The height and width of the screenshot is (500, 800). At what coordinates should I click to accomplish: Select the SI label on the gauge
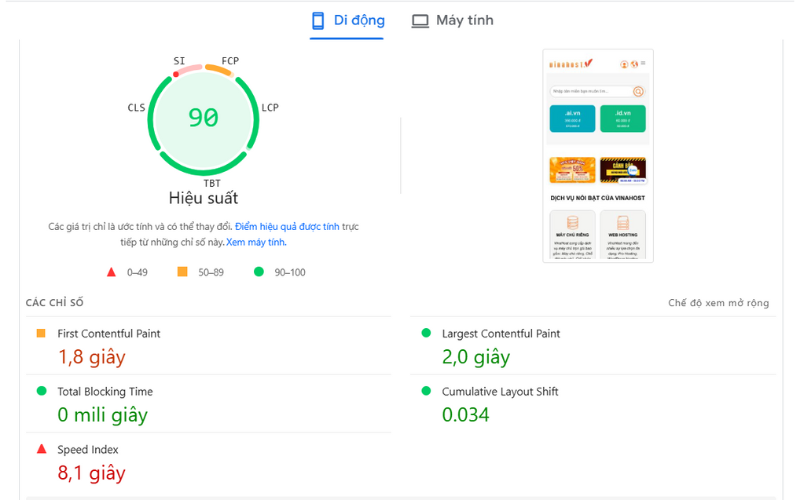(x=179, y=61)
